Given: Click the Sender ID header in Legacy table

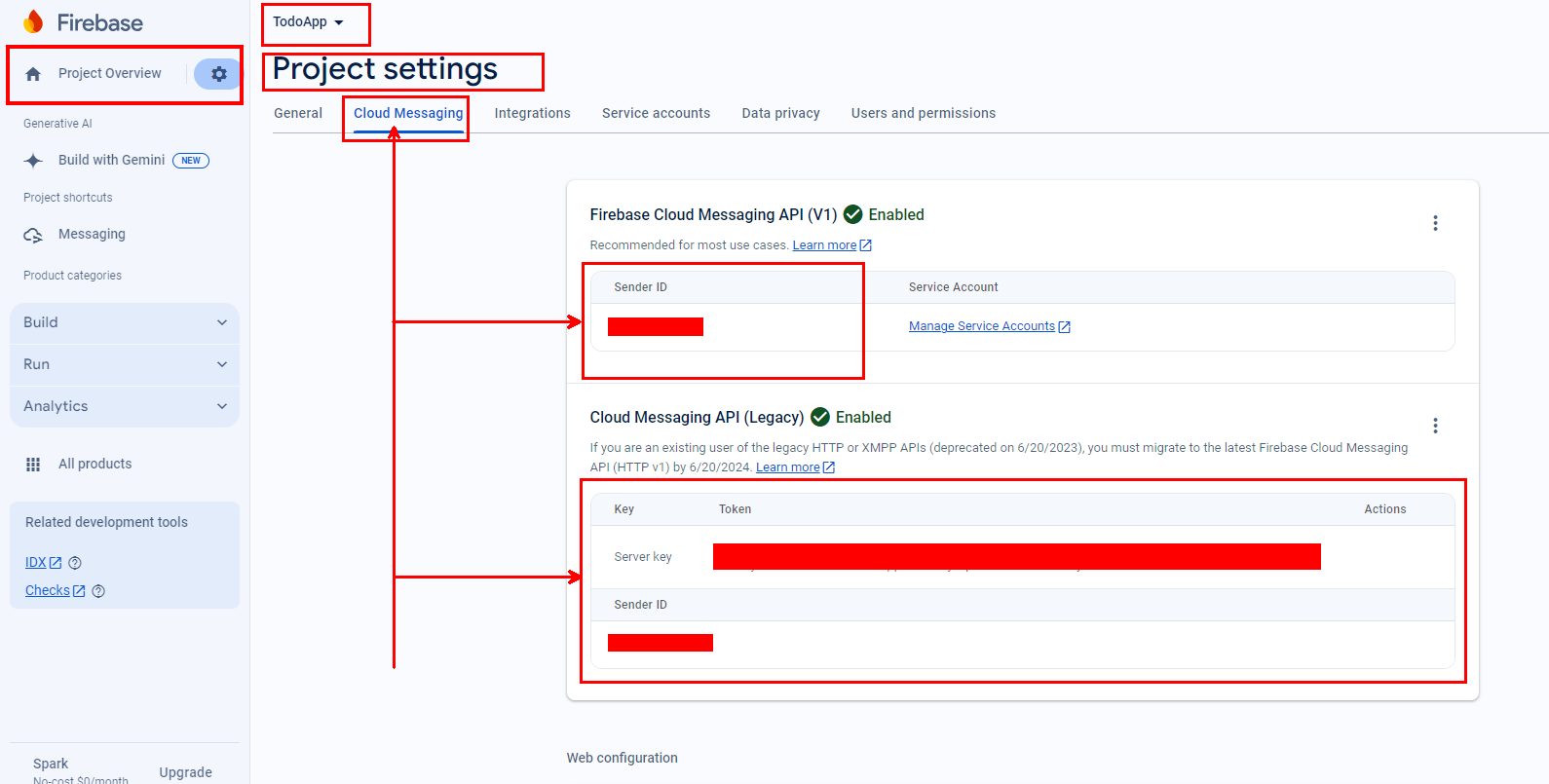Looking at the screenshot, I should [640, 605].
